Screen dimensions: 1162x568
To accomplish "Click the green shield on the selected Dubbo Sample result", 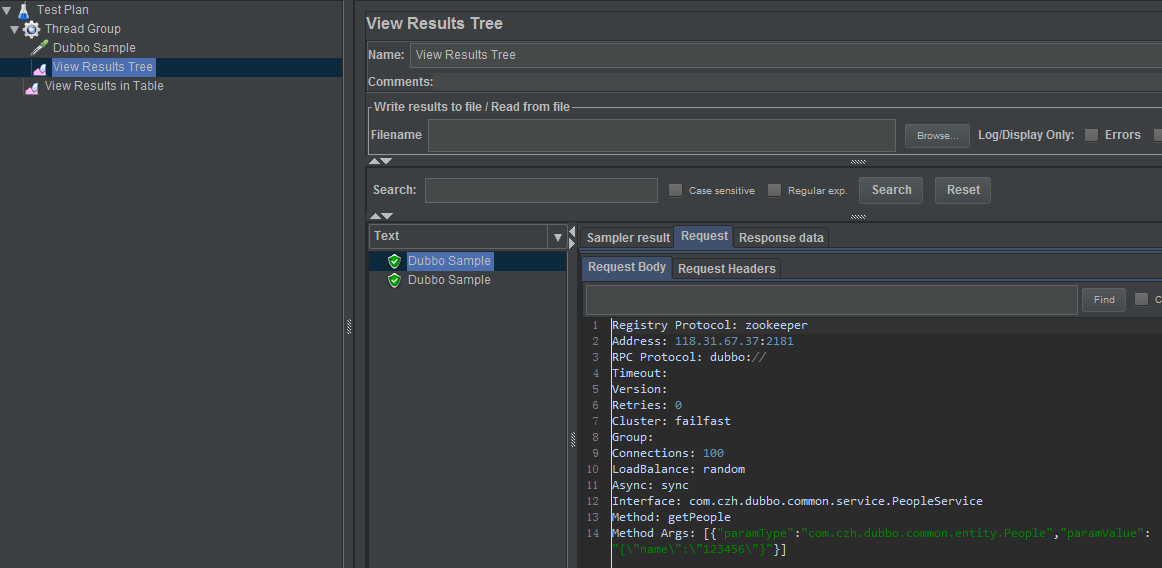I will coord(394,261).
